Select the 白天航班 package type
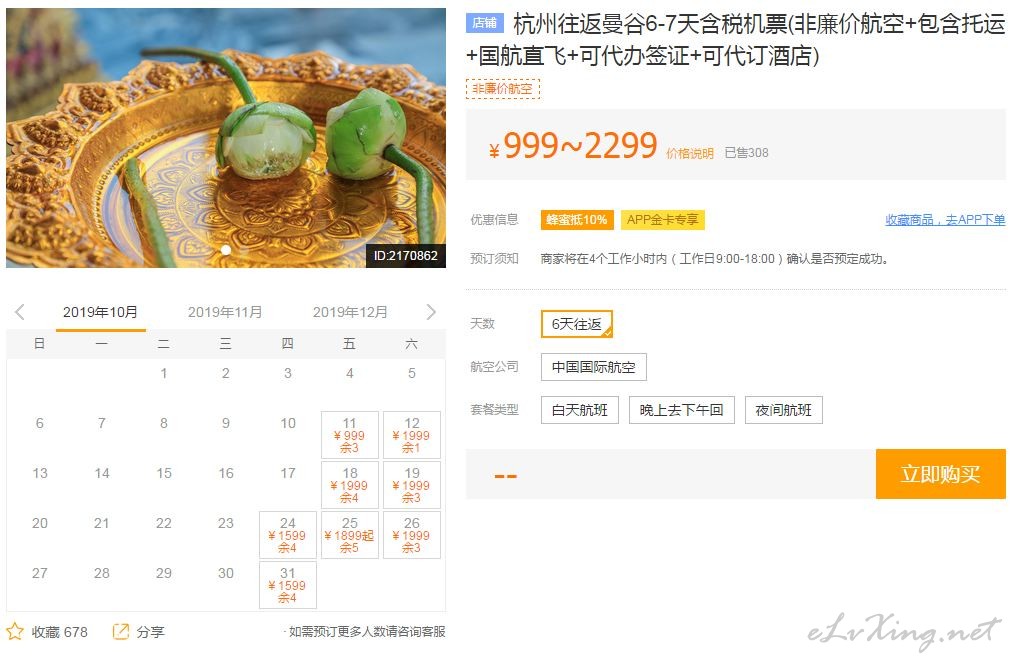 click(x=580, y=410)
